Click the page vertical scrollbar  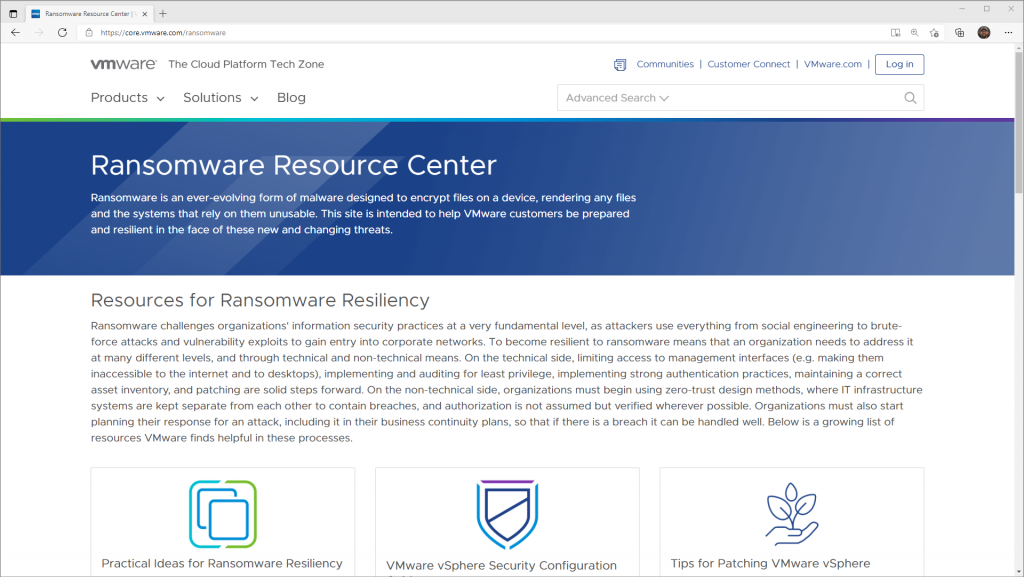point(1019,123)
